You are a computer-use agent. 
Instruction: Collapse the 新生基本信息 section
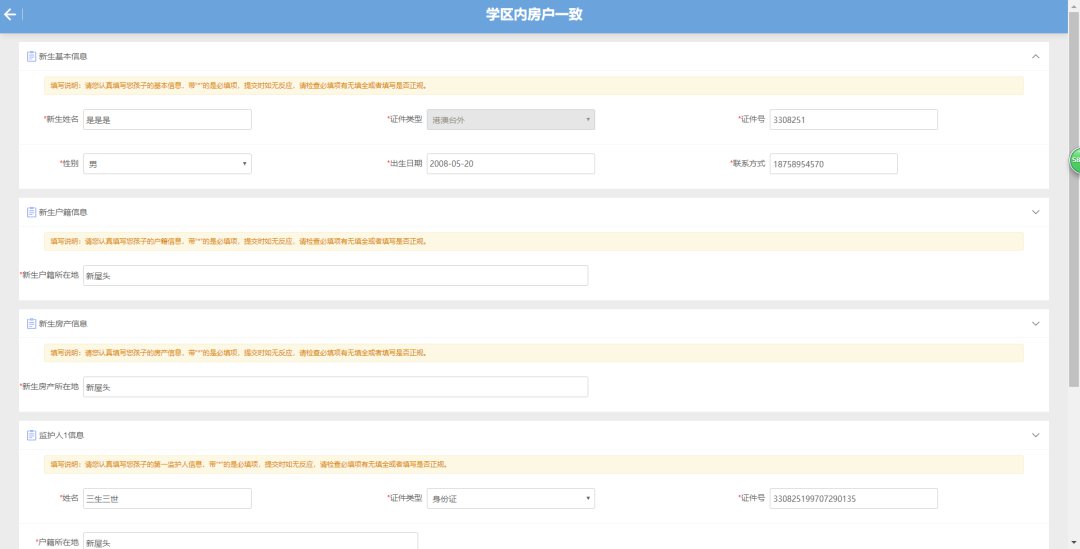(x=1035, y=57)
